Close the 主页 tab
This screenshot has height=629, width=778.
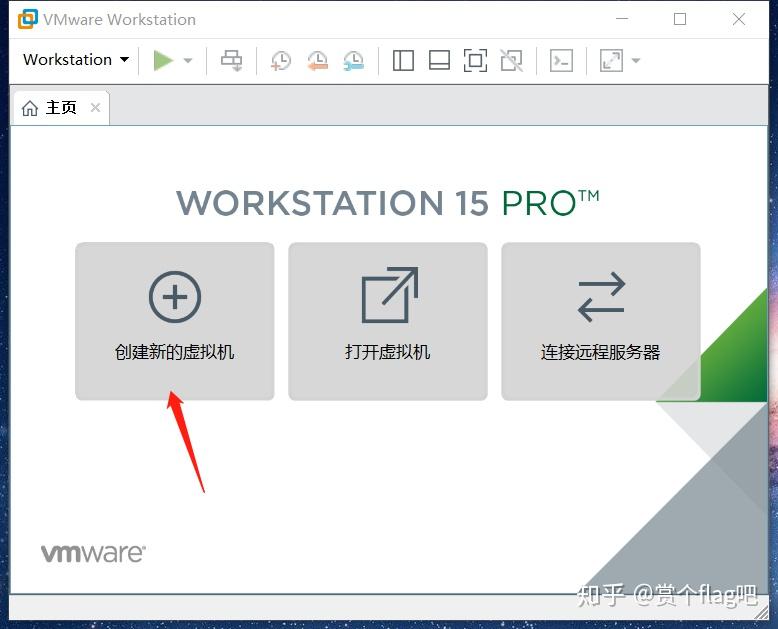96,107
